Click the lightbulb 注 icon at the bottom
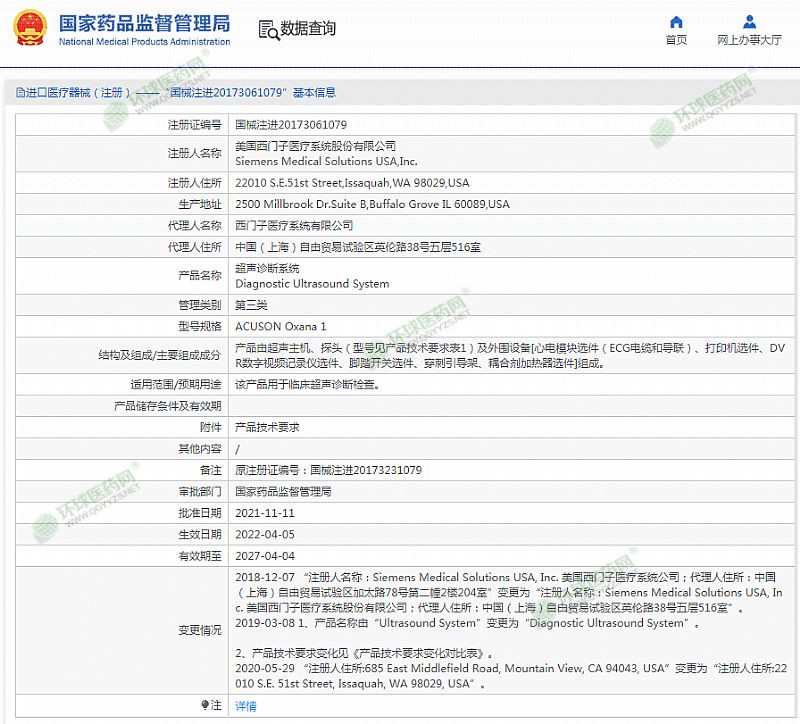The image size is (800, 724). pos(205,706)
